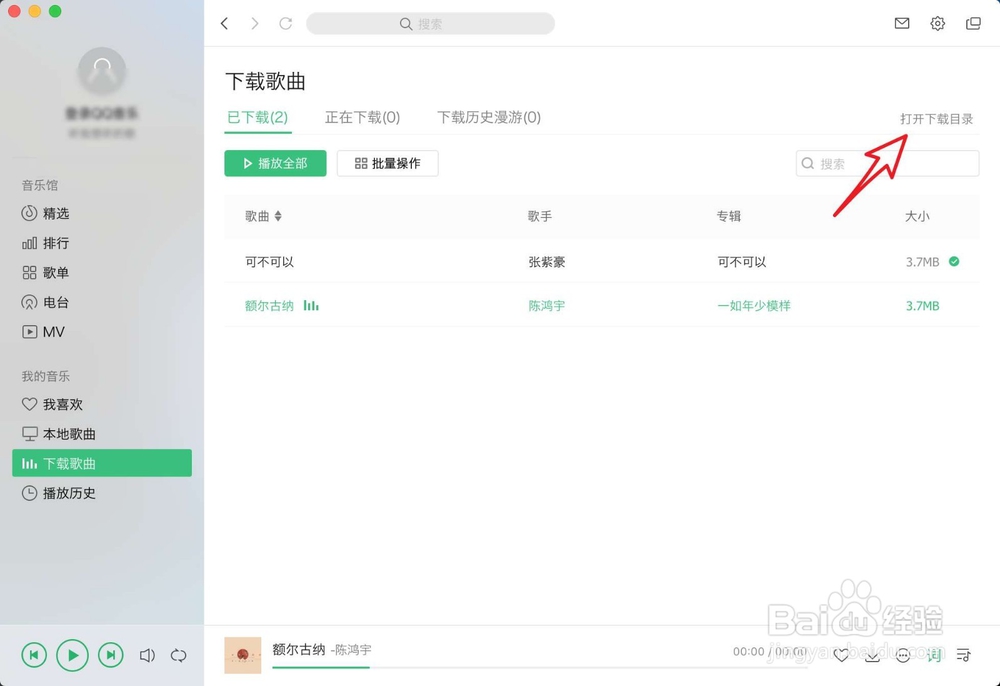Image resolution: width=1000 pixels, height=686 pixels.
Task: Play the previous track
Action: pyautogui.click(x=34, y=655)
